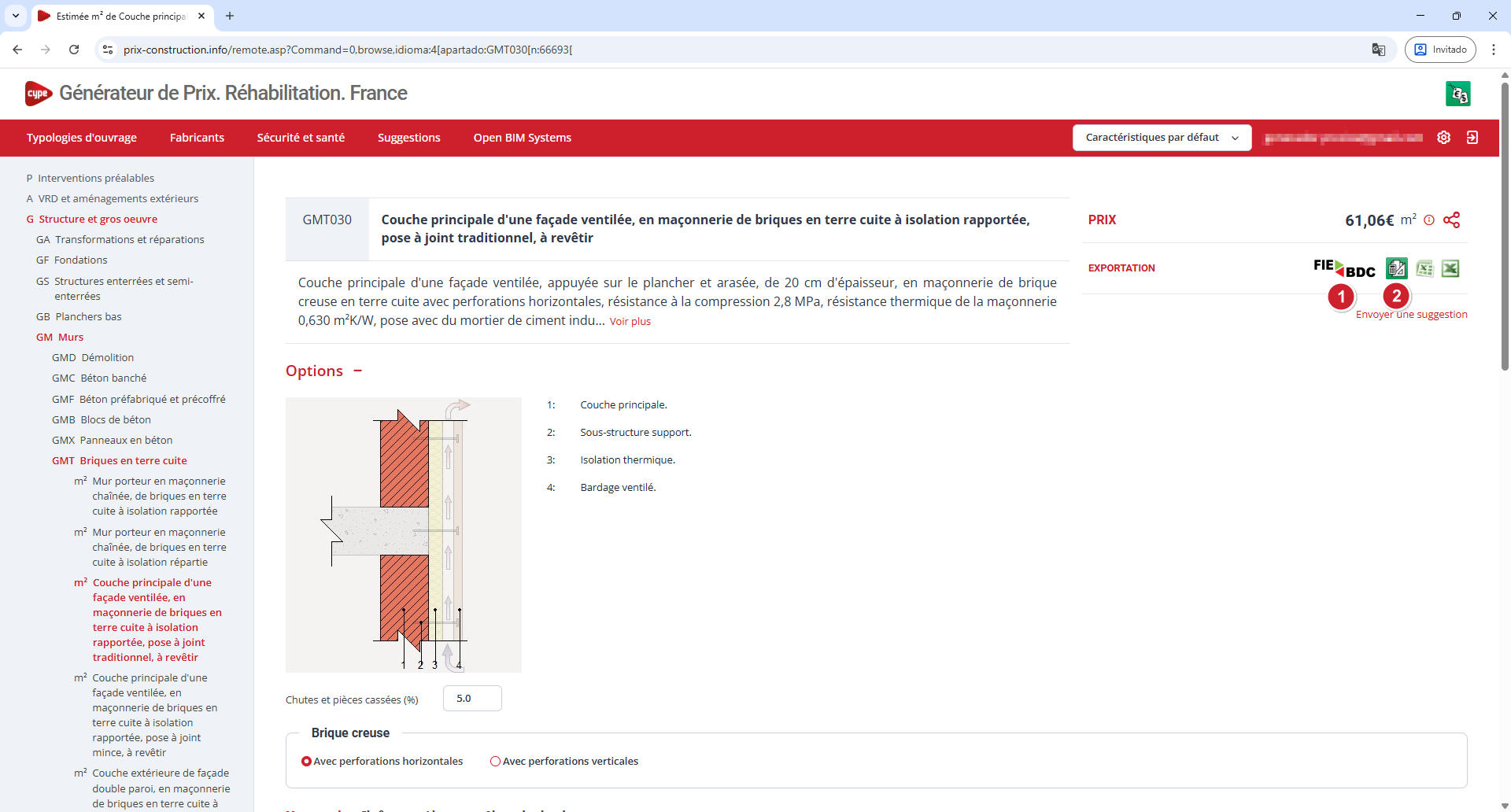The width and height of the screenshot is (1511, 812).
Task: Click the 'Chutes et pièces cassées' input field
Action: point(471,699)
